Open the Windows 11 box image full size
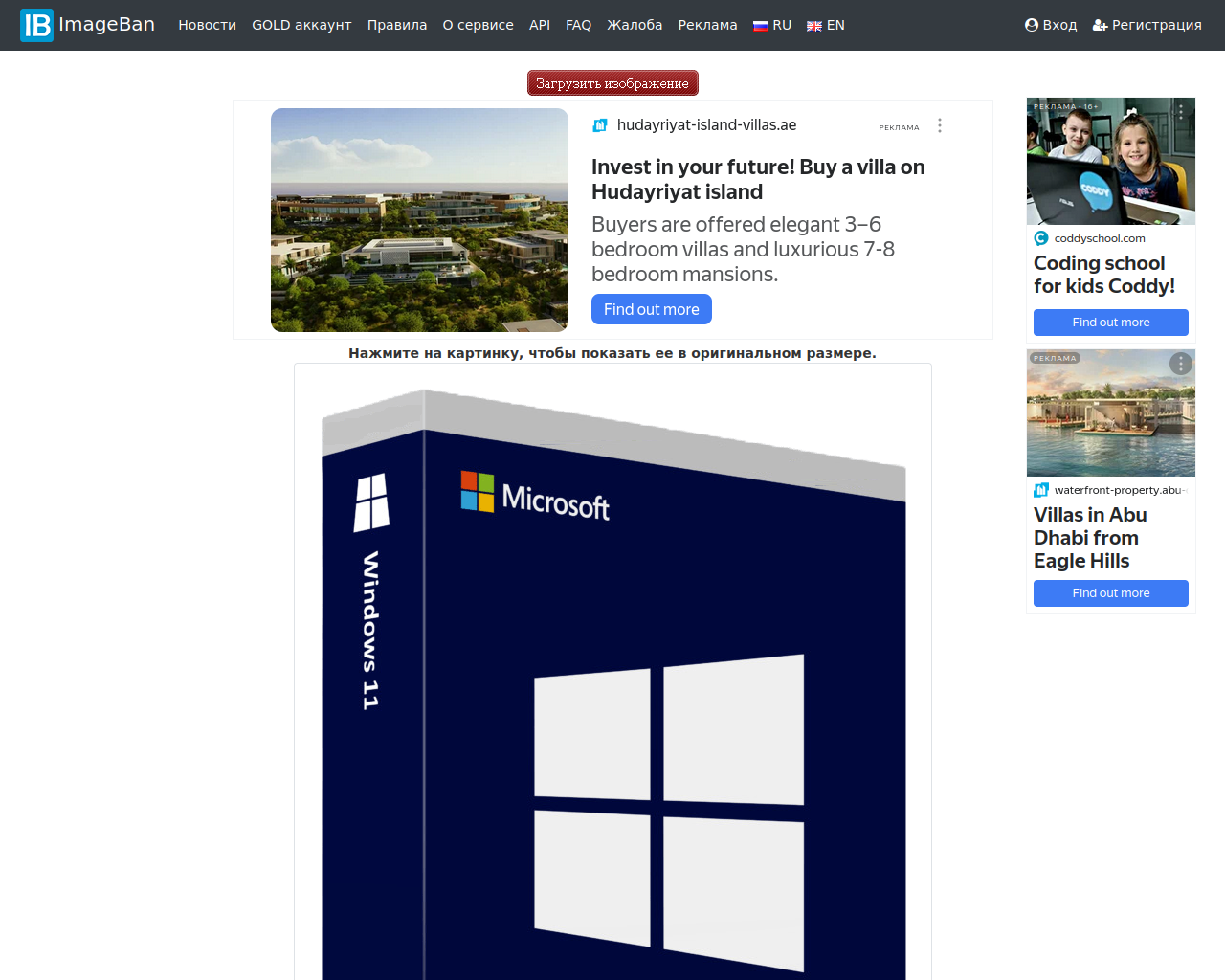The image size is (1225, 980). 612,670
